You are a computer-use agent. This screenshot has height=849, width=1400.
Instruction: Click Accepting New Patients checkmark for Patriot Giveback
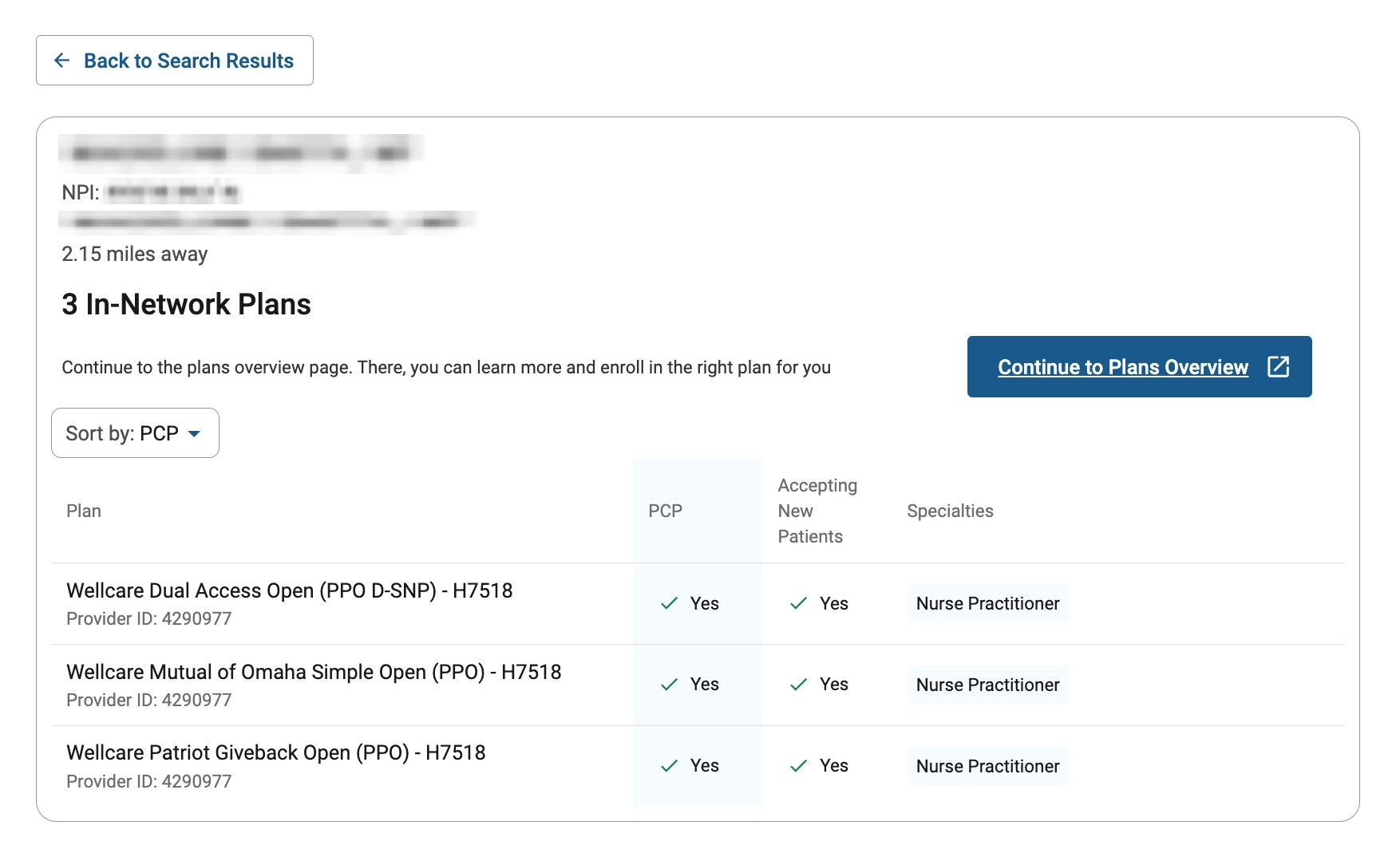[x=798, y=766]
